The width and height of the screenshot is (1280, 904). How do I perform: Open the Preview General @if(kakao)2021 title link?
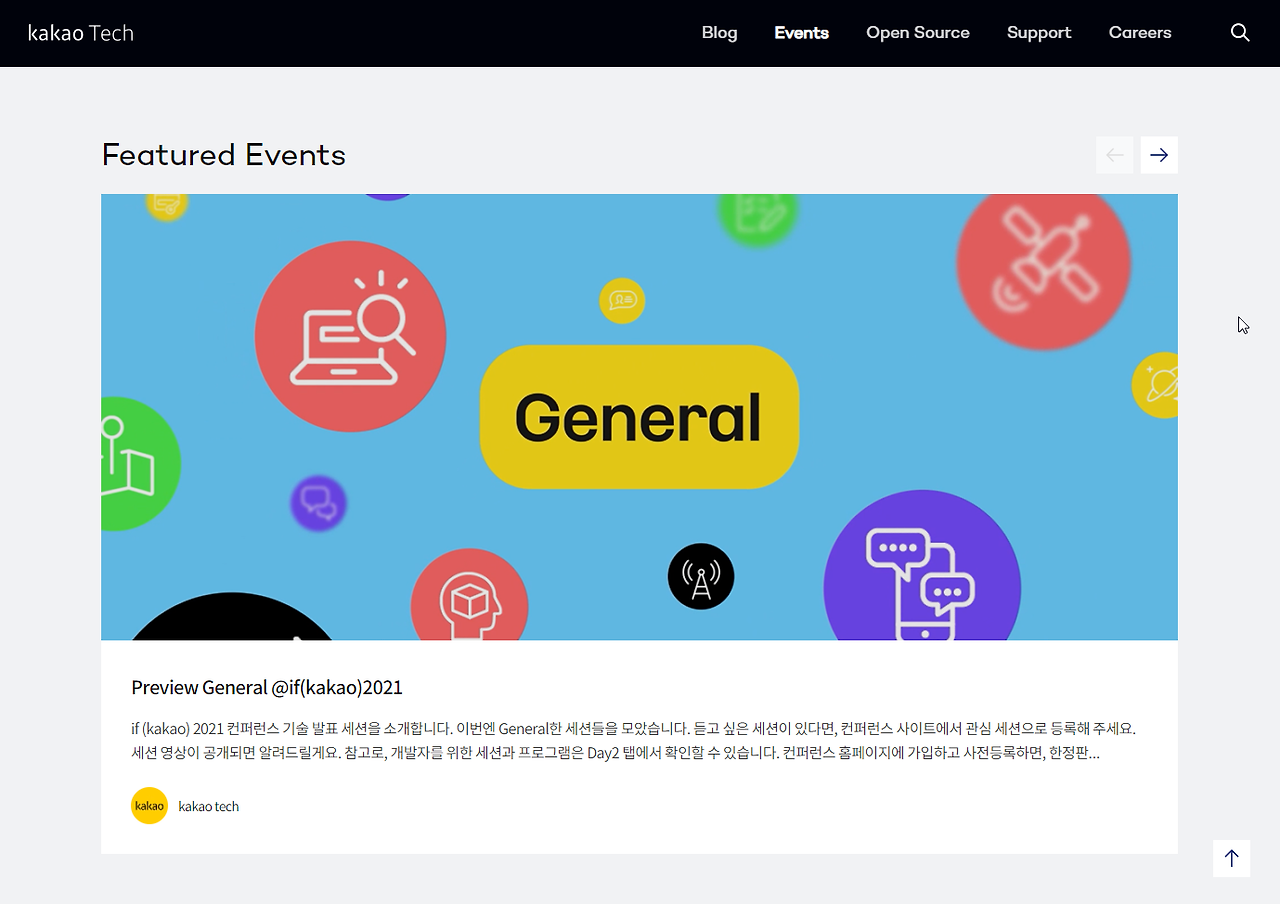pyautogui.click(x=267, y=687)
